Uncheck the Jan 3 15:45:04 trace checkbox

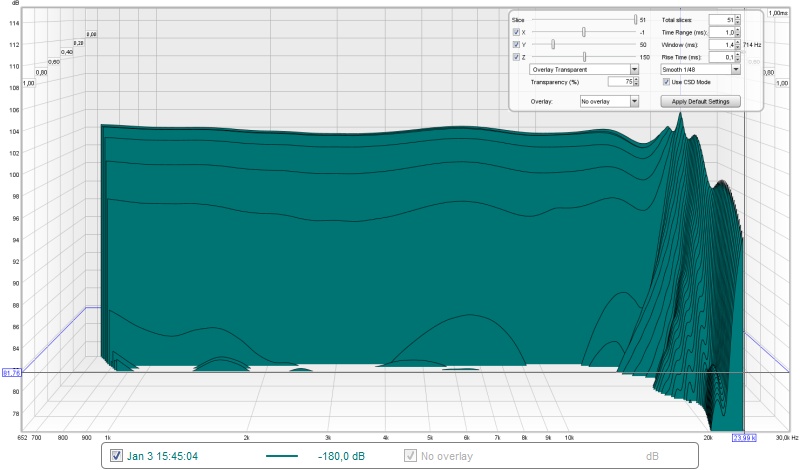click(x=116, y=456)
